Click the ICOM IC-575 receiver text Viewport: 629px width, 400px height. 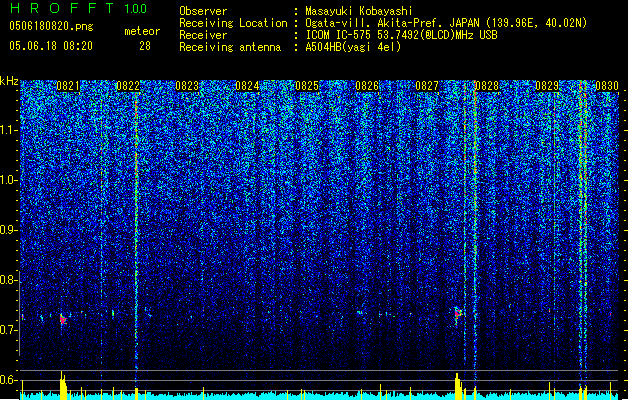pyautogui.click(x=401, y=35)
